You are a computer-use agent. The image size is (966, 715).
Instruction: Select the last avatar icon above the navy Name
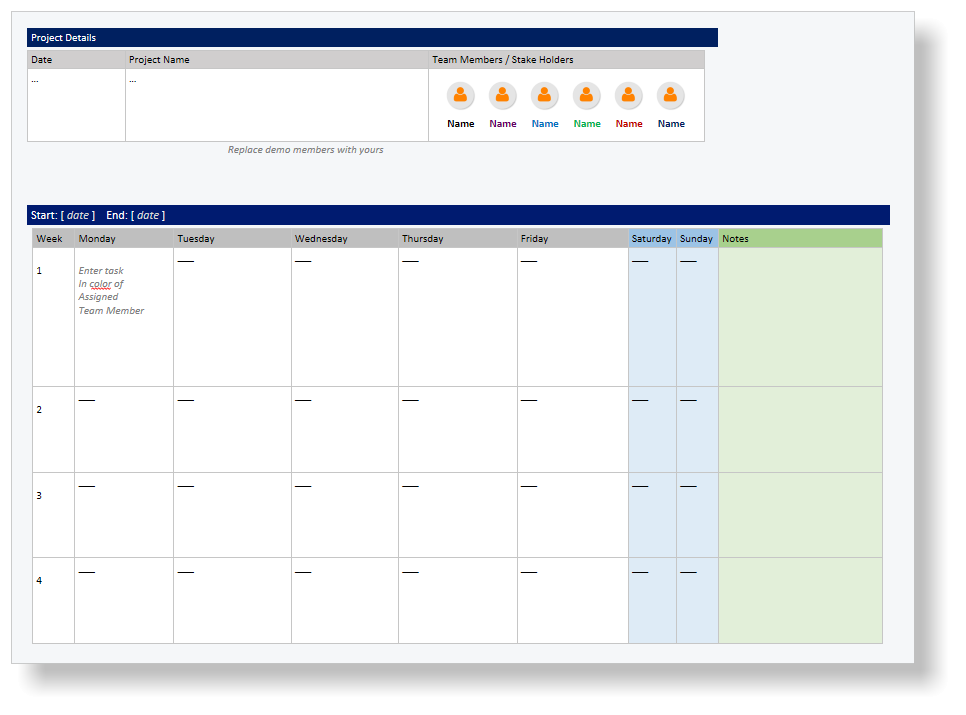[670, 96]
